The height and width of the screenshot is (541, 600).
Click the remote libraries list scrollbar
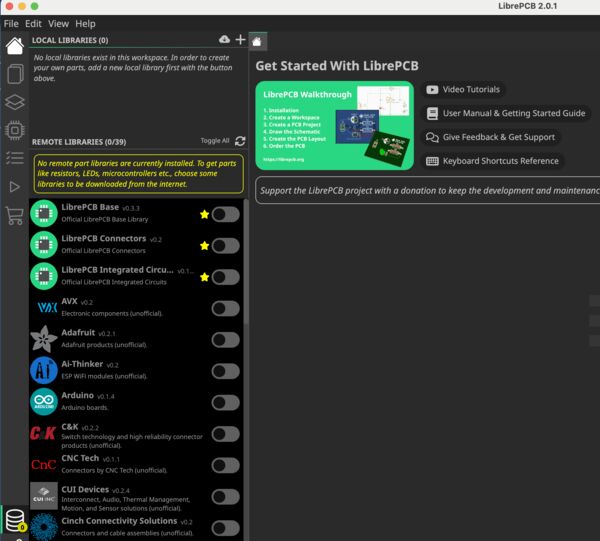(x=246, y=262)
